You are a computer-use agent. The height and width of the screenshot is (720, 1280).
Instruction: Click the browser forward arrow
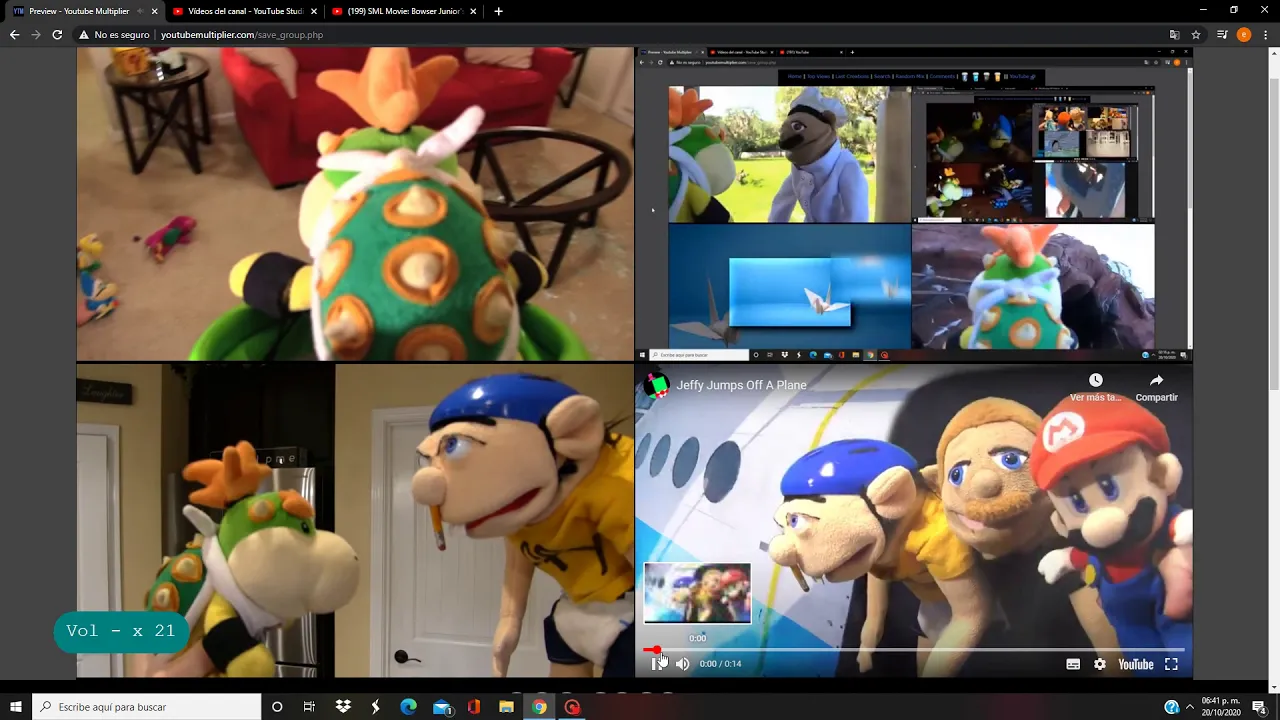(x=36, y=34)
